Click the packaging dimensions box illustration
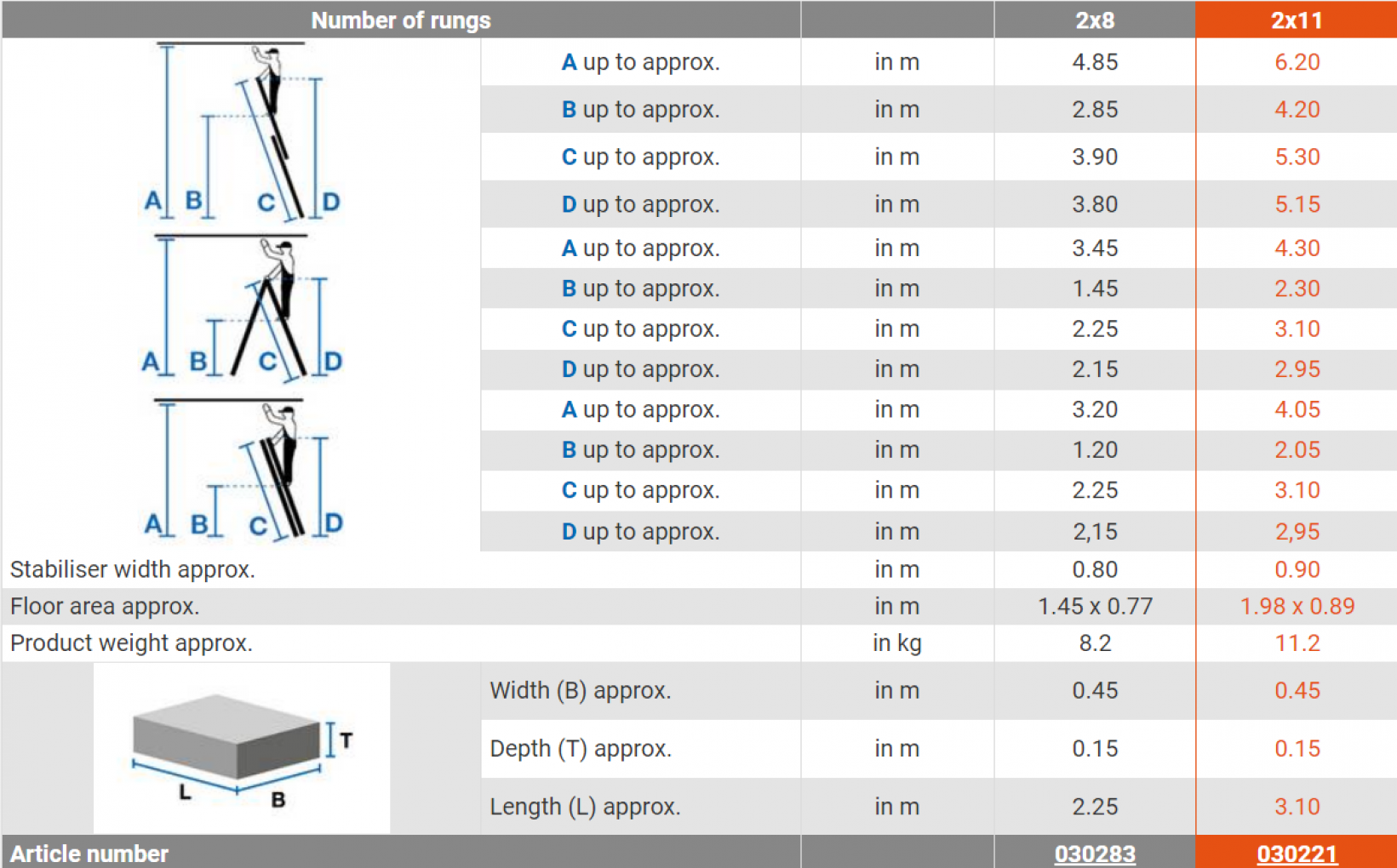 pyautogui.click(x=242, y=748)
